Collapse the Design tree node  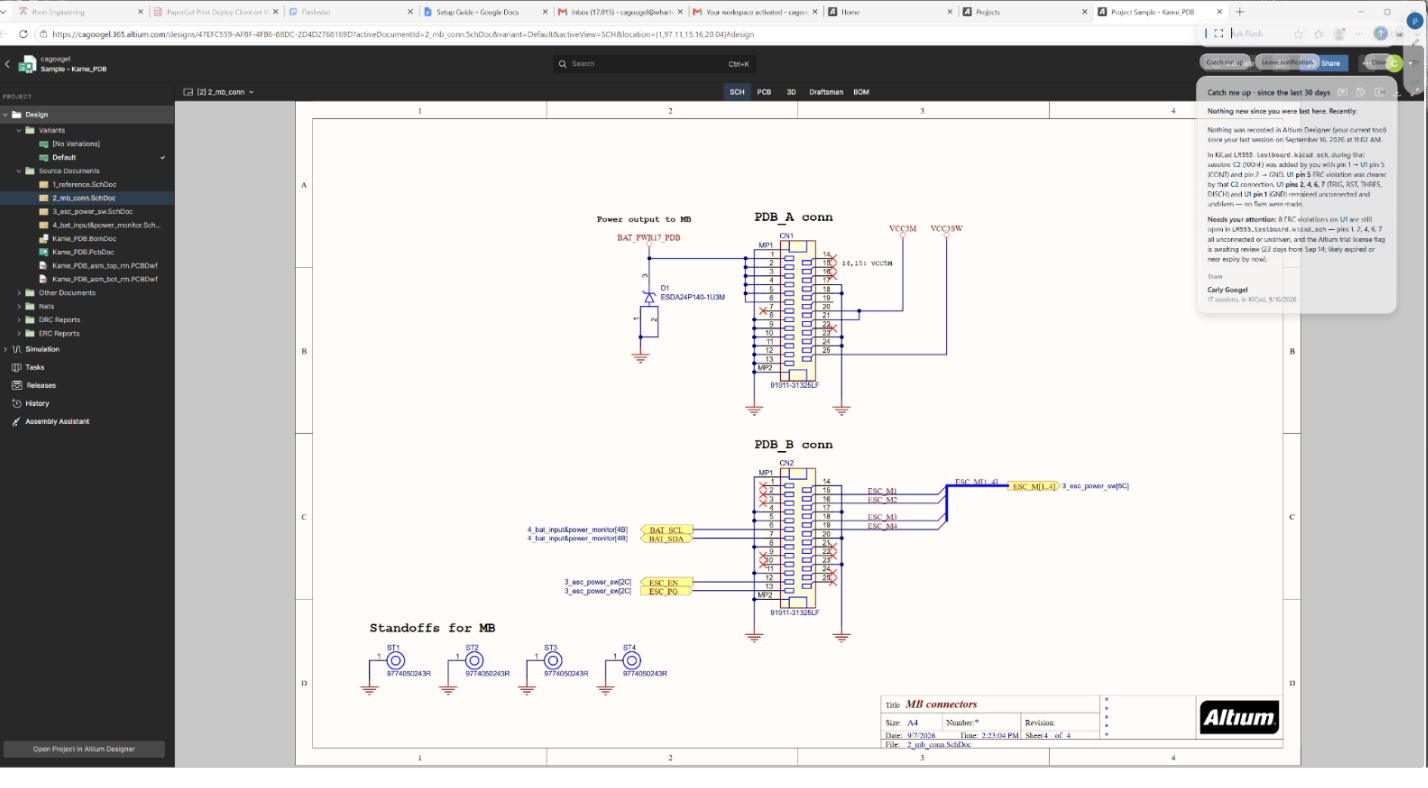[5, 115]
